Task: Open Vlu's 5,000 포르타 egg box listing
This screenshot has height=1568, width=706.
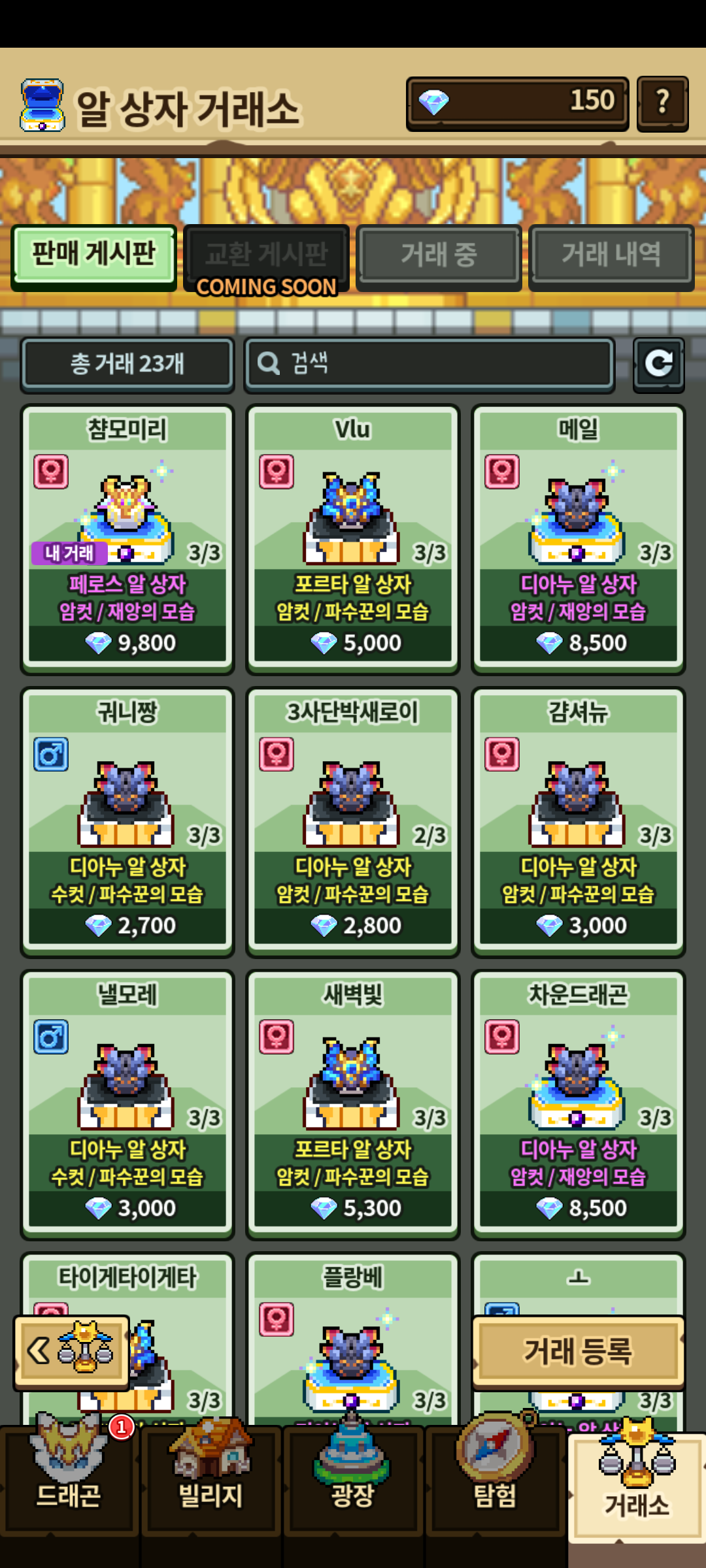Action: pyautogui.click(x=352, y=538)
